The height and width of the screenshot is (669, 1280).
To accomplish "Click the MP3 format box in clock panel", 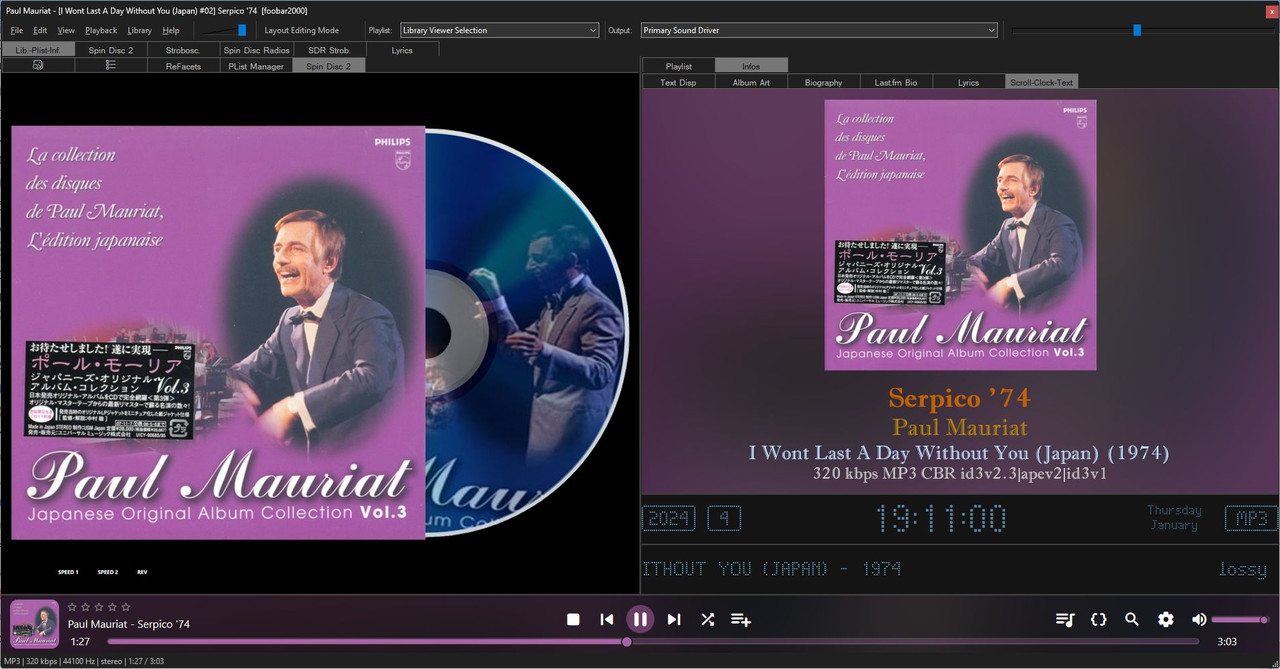I will click(1251, 518).
